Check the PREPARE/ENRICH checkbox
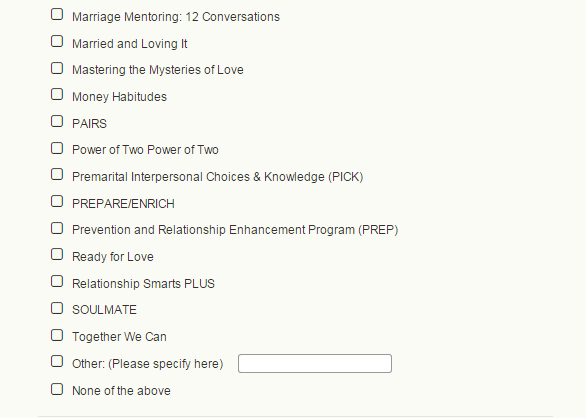The height and width of the screenshot is (418, 586). 57,202
